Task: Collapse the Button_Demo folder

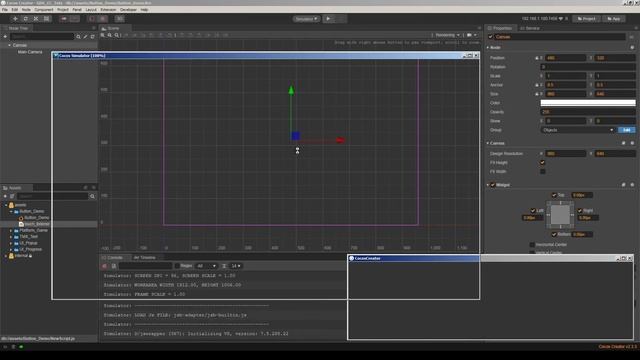Action: [11, 211]
